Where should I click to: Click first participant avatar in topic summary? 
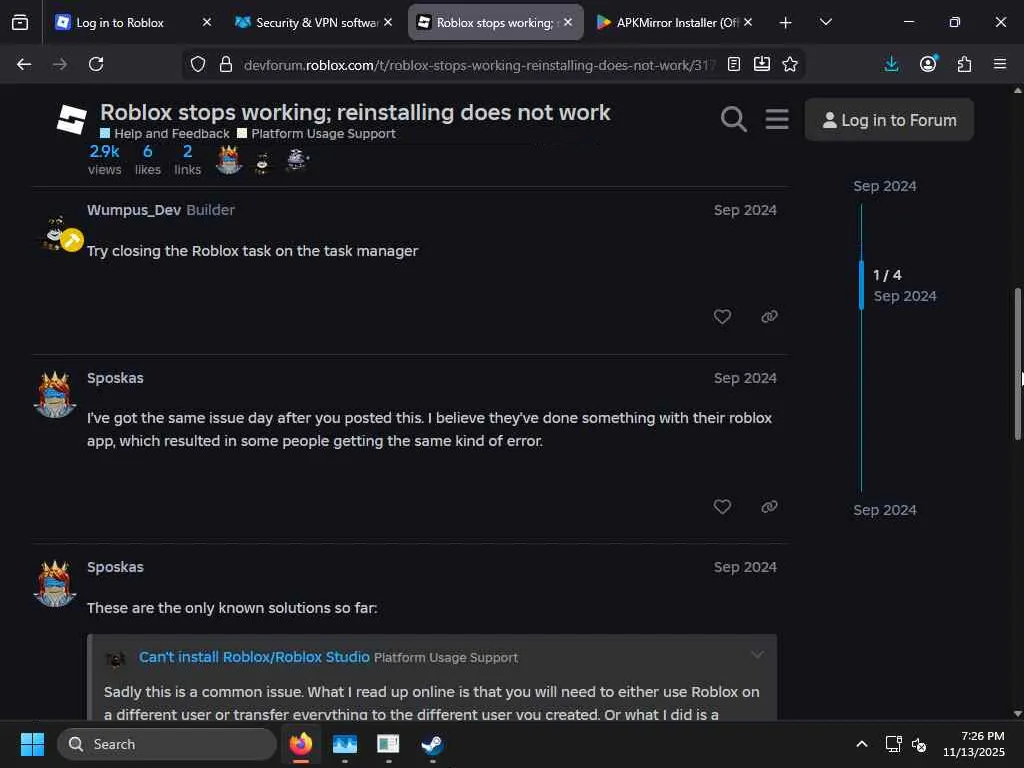point(229,160)
